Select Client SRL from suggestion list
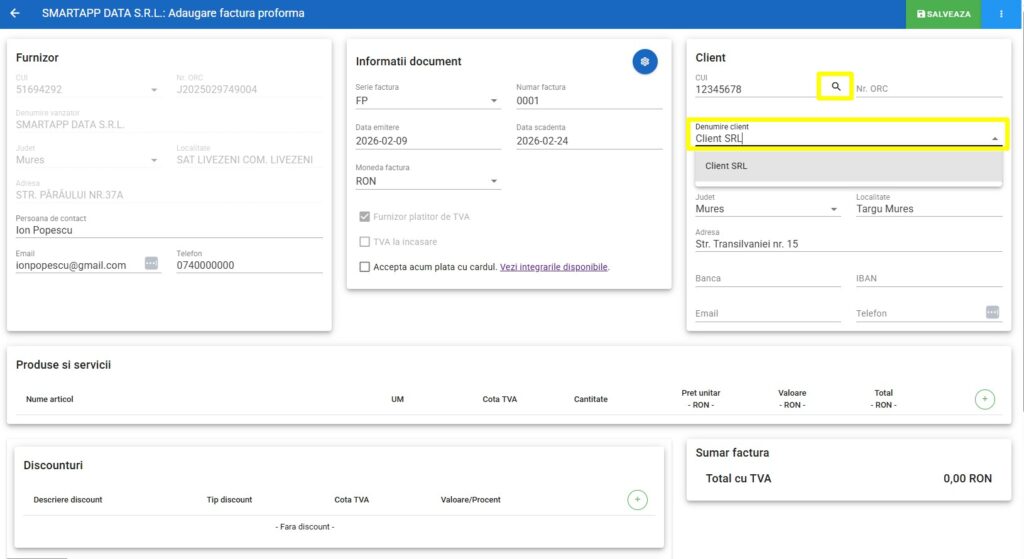The image size is (1024, 559). tap(727, 166)
